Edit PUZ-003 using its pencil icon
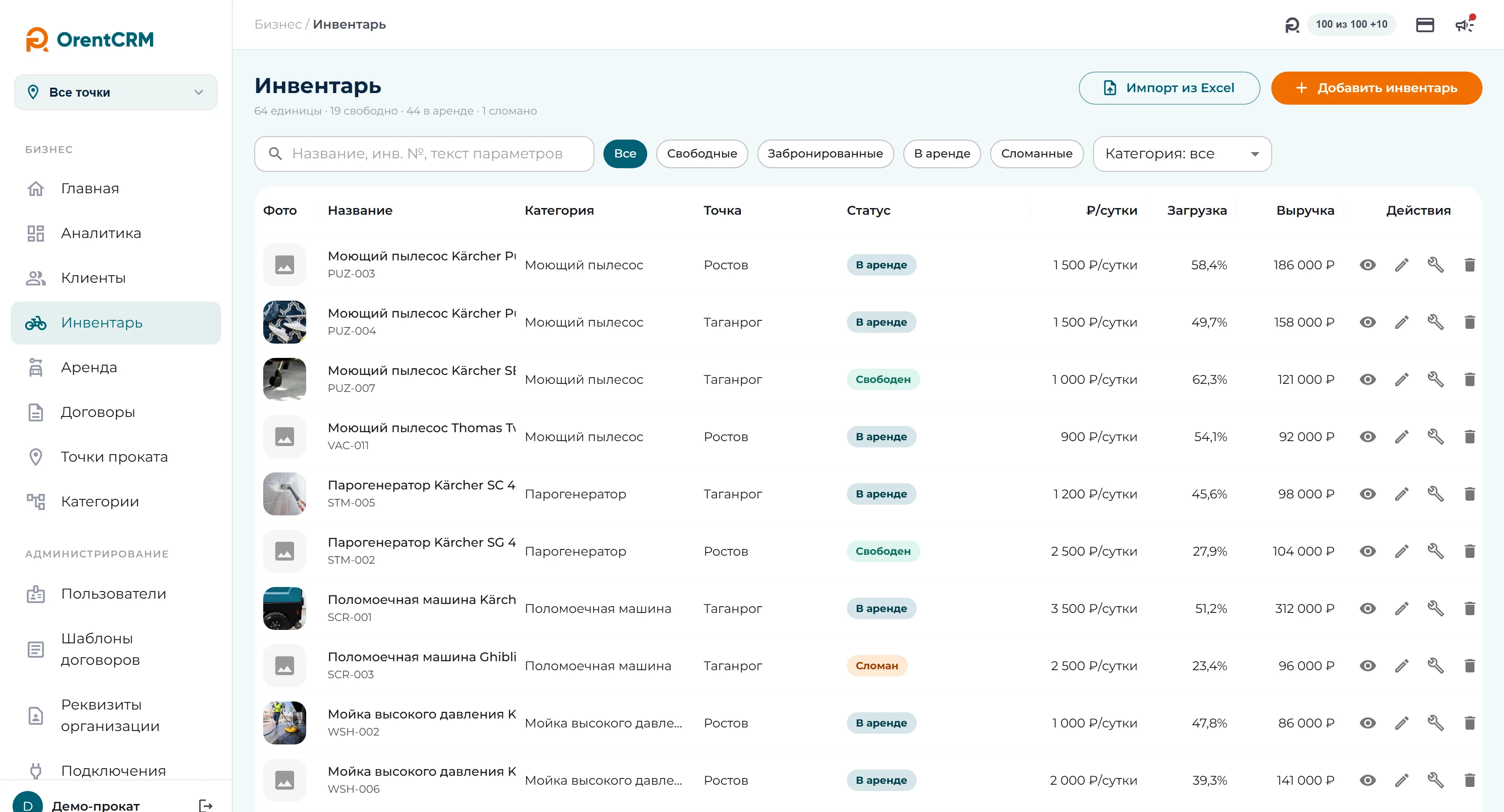The height and width of the screenshot is (812, 1504). (1402, 265)
